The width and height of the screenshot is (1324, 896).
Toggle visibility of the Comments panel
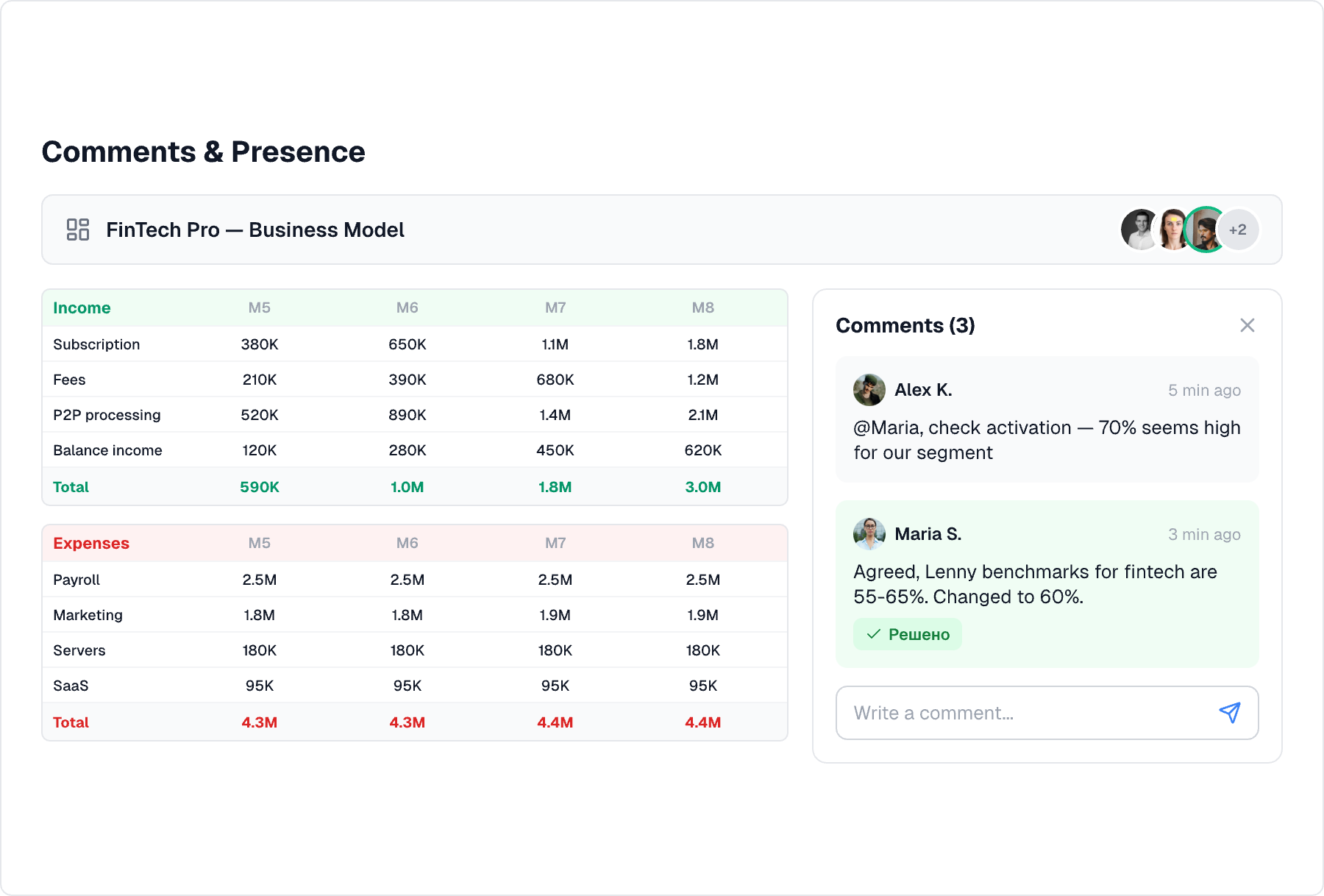(x=1247, y=325)
